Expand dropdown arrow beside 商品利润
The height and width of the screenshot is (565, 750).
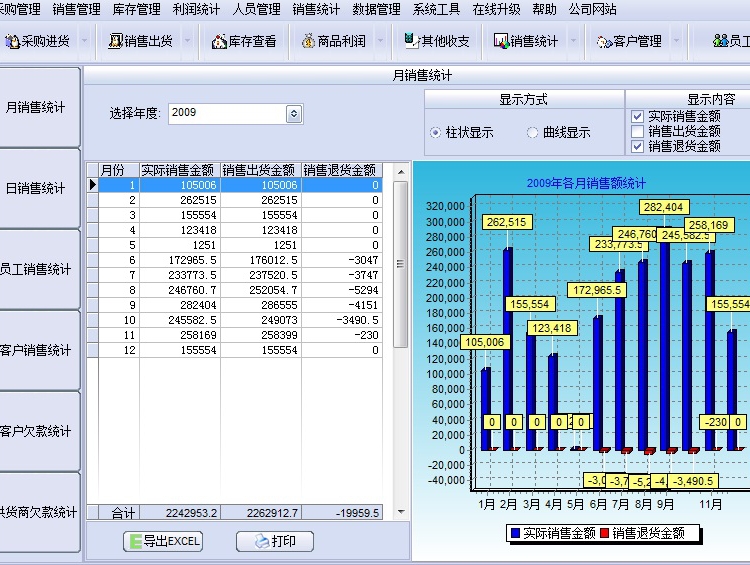[x=381, y=41]
